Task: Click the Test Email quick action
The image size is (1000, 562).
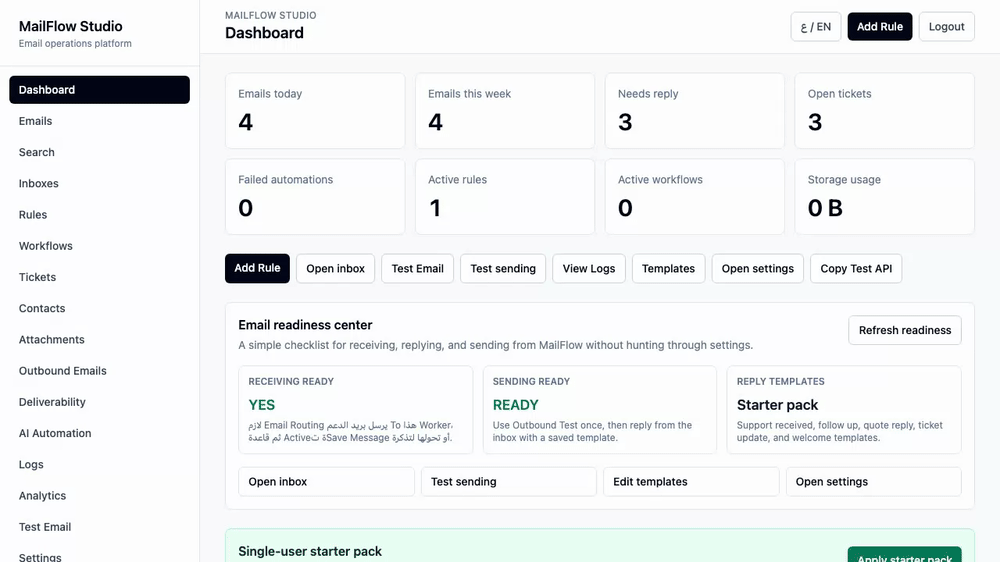Action: 418,269
